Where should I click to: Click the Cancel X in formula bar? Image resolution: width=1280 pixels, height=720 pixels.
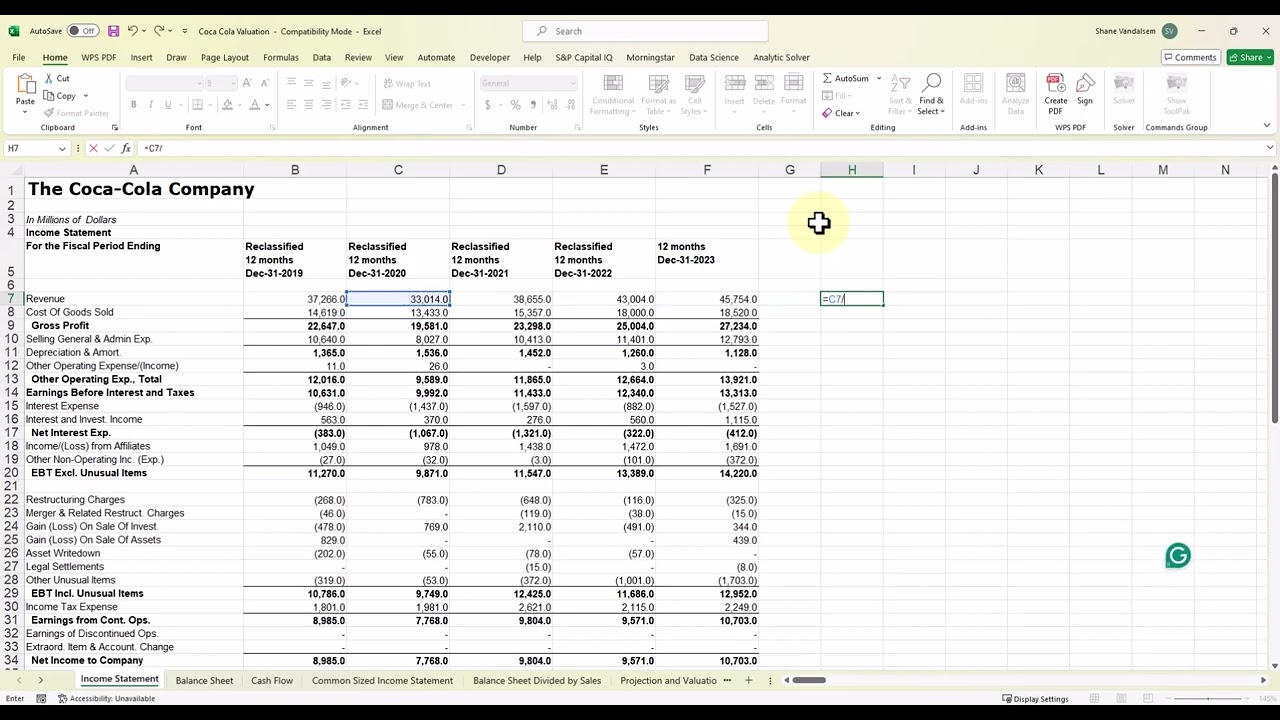(x=93, y=148)
